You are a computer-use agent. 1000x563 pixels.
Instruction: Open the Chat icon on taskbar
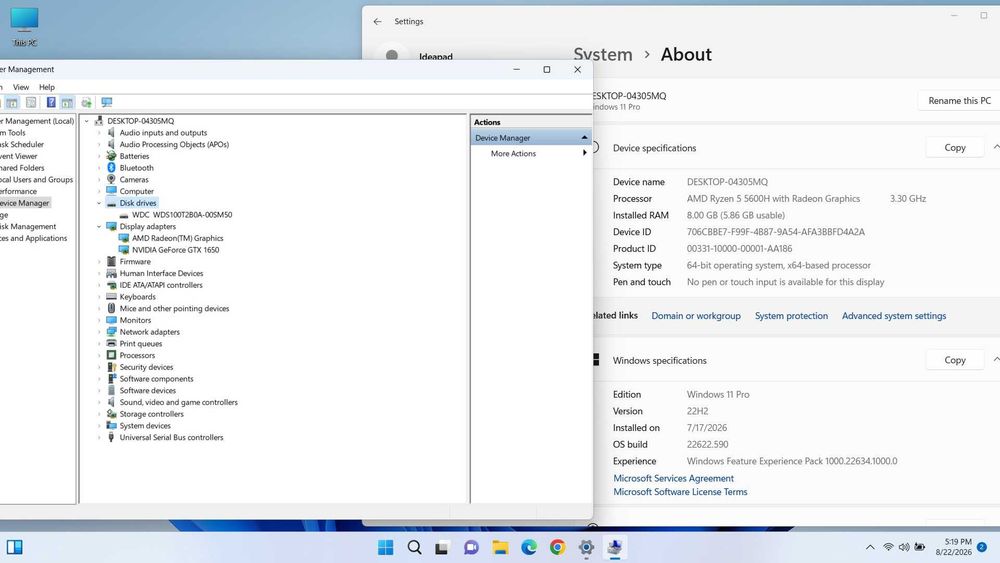point(471,547)
